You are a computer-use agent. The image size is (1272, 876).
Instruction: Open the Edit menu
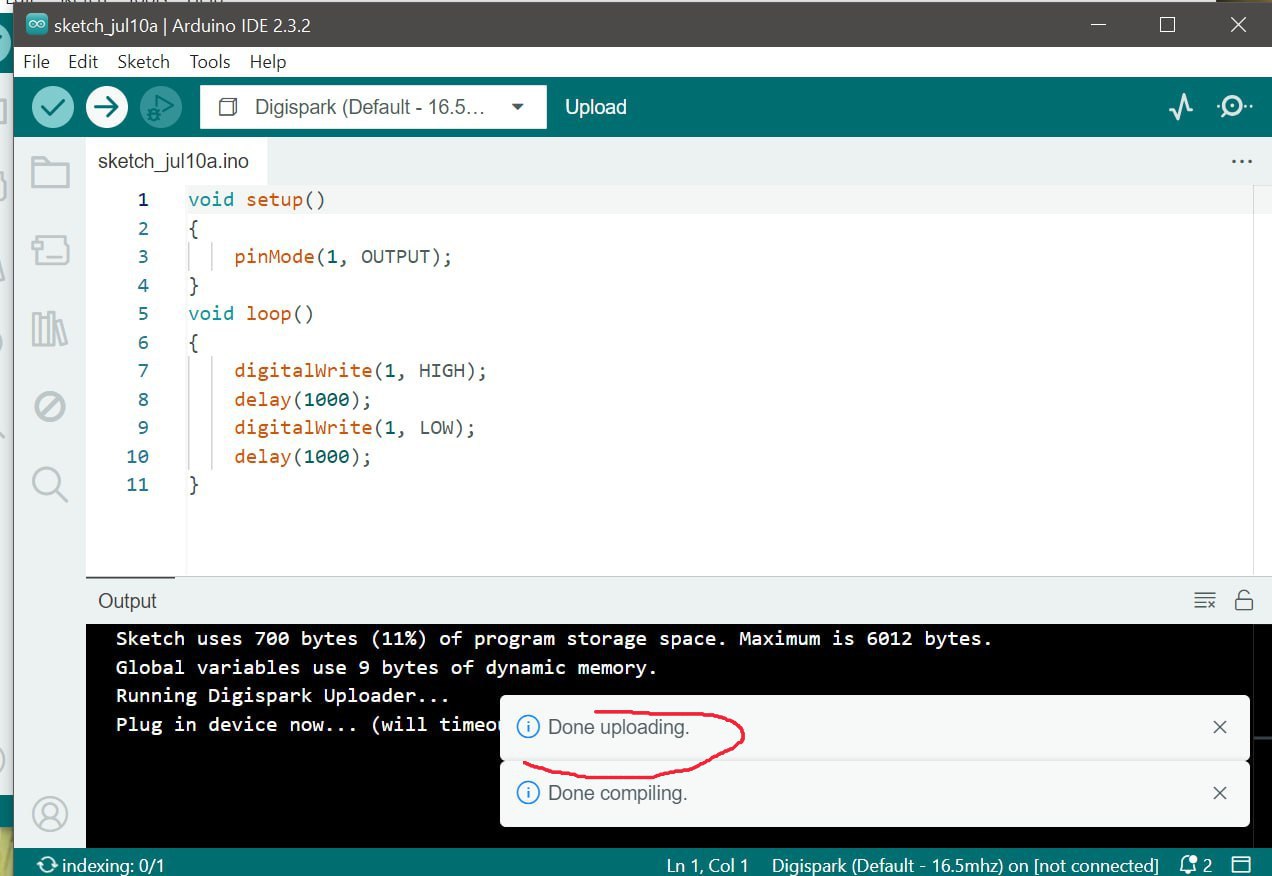pyautogui.click(x=83, y=62)
